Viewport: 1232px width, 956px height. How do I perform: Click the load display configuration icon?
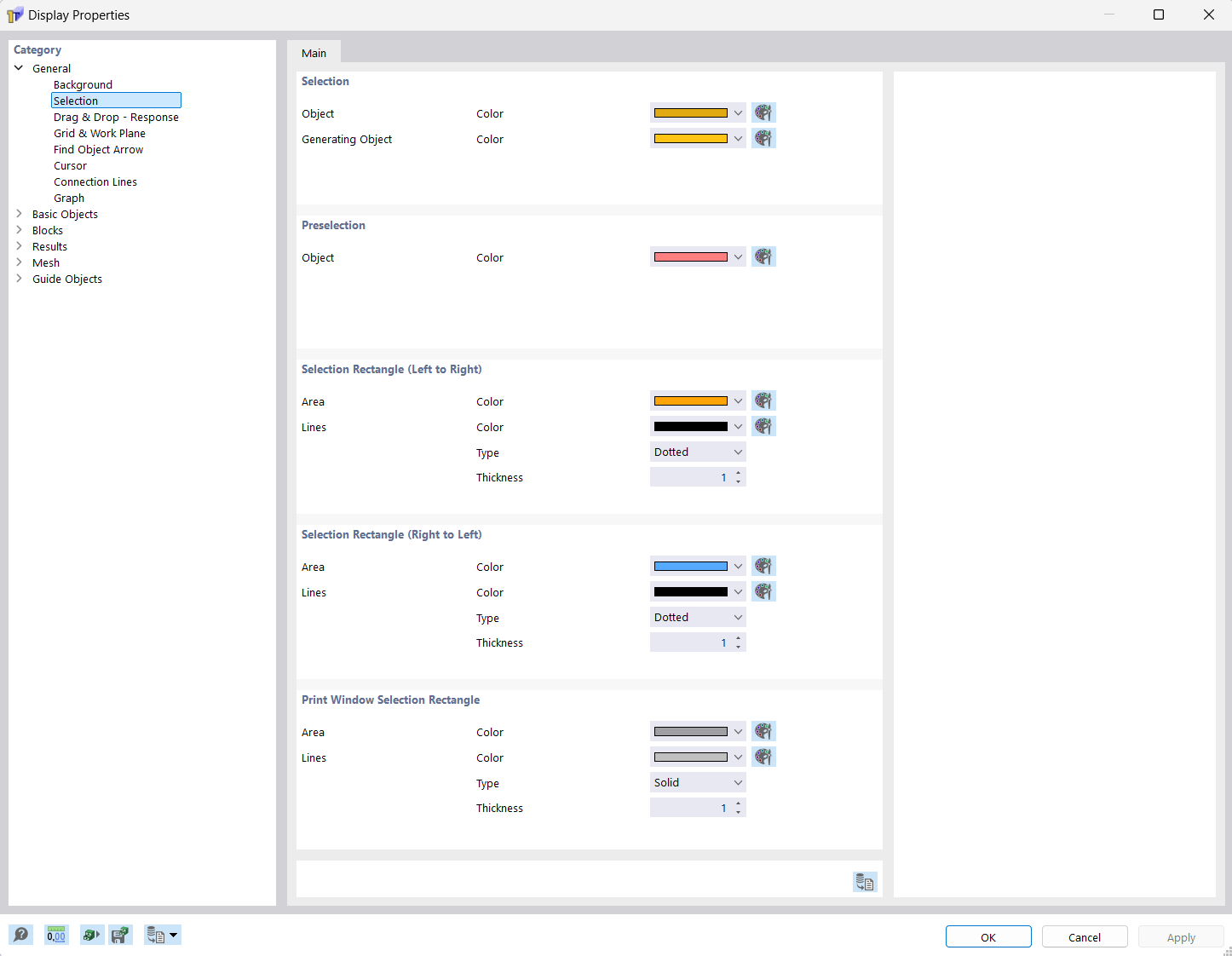(91, 935)
